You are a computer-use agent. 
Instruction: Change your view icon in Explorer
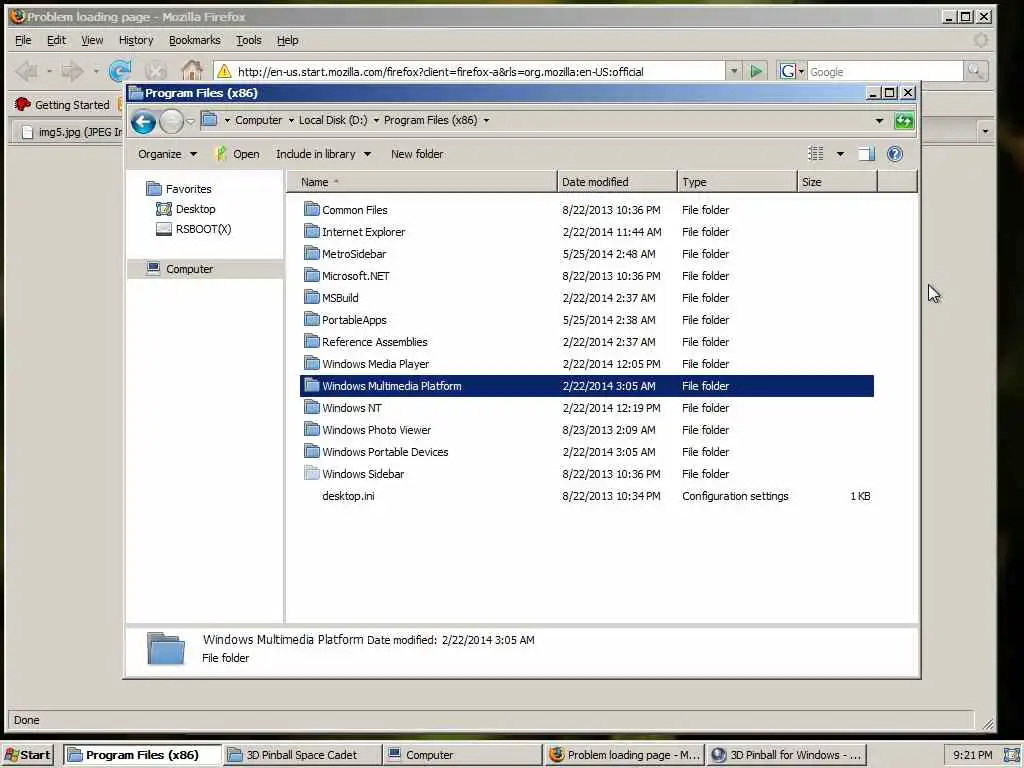click(x=816, y=153)
